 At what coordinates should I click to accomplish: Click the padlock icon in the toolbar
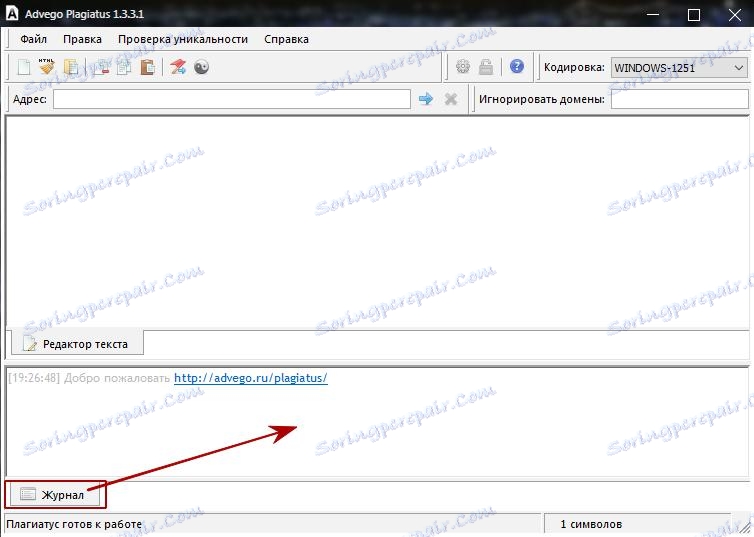(x=486, y=66)
